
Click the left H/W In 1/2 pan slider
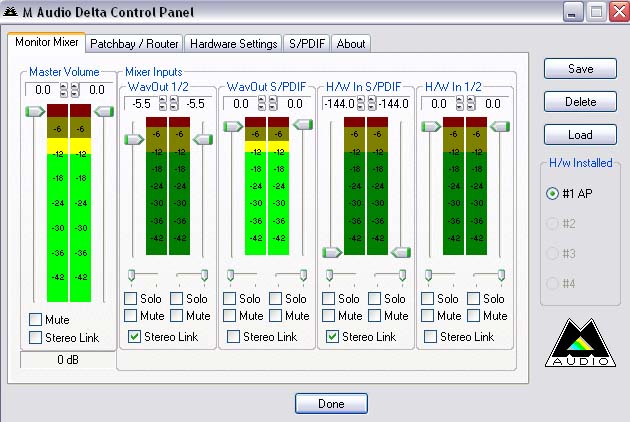point(428,275)
